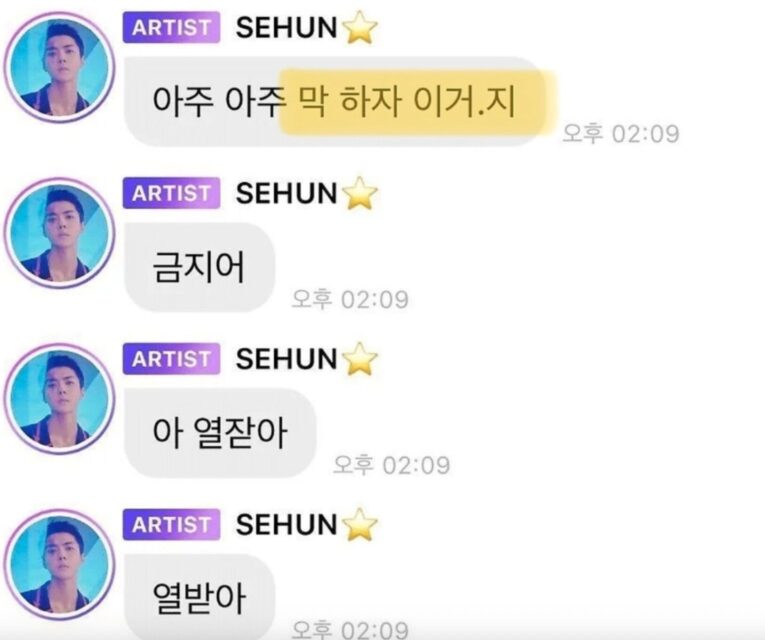Tap the '금지어' message bubble
The height and width of the screenshot is (640, 765).
200,267
